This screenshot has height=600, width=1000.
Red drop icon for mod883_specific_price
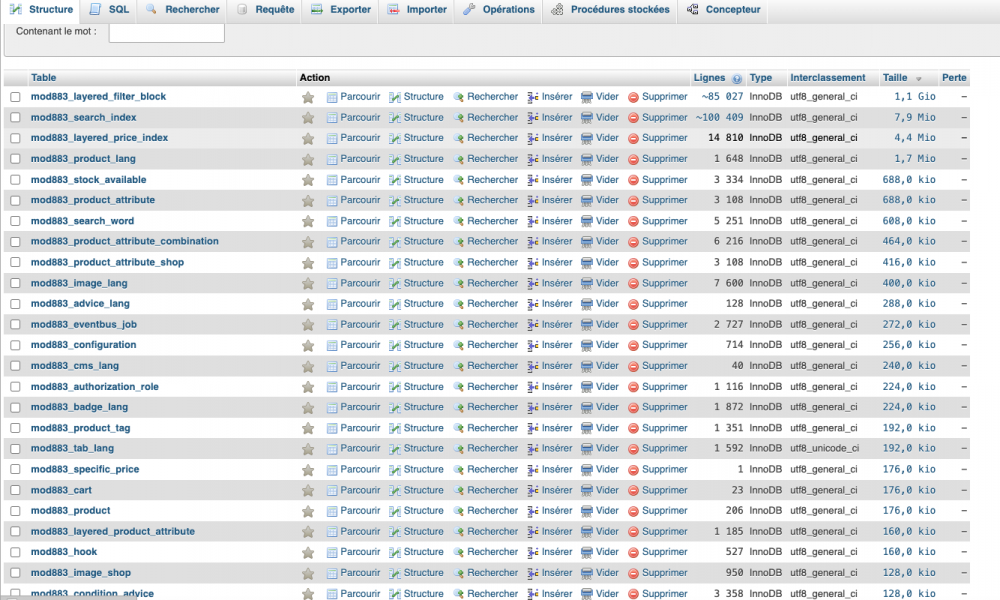click(633, 471)
